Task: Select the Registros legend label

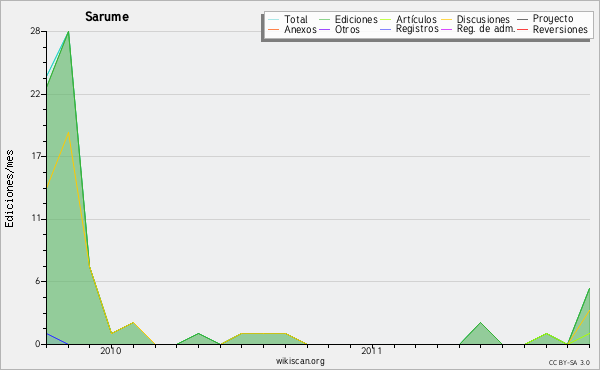Action: tap(417, 29)
